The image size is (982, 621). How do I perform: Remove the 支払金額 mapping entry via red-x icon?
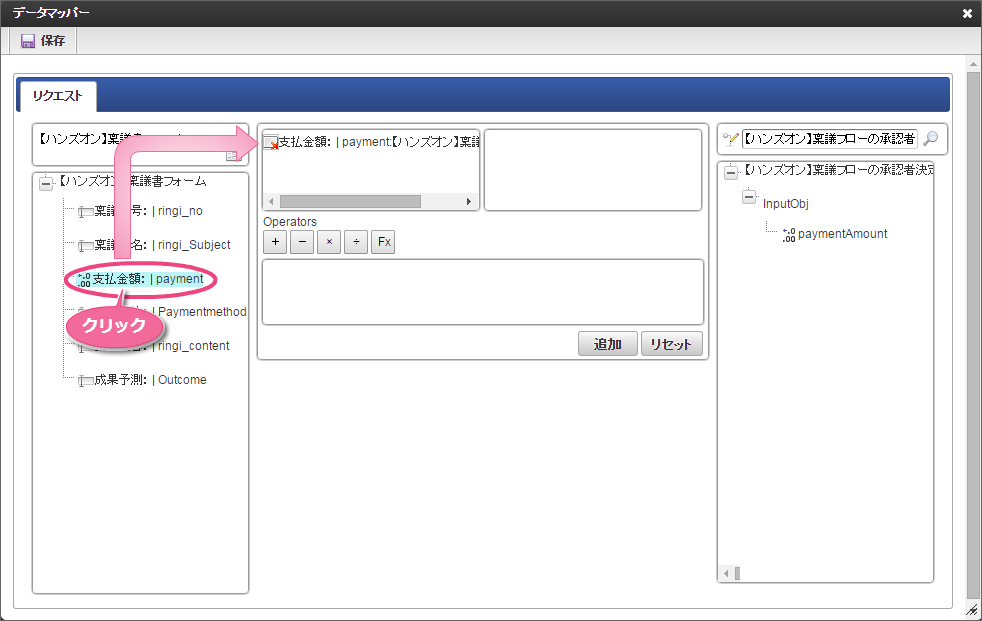pos(271,143)
